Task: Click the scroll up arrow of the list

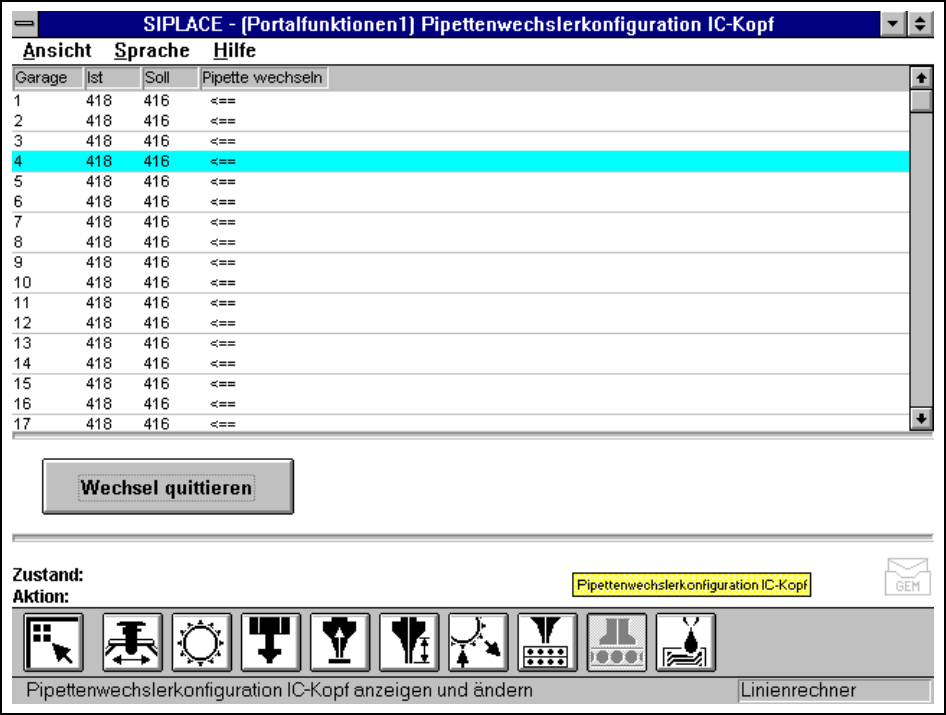Action: 920,77
